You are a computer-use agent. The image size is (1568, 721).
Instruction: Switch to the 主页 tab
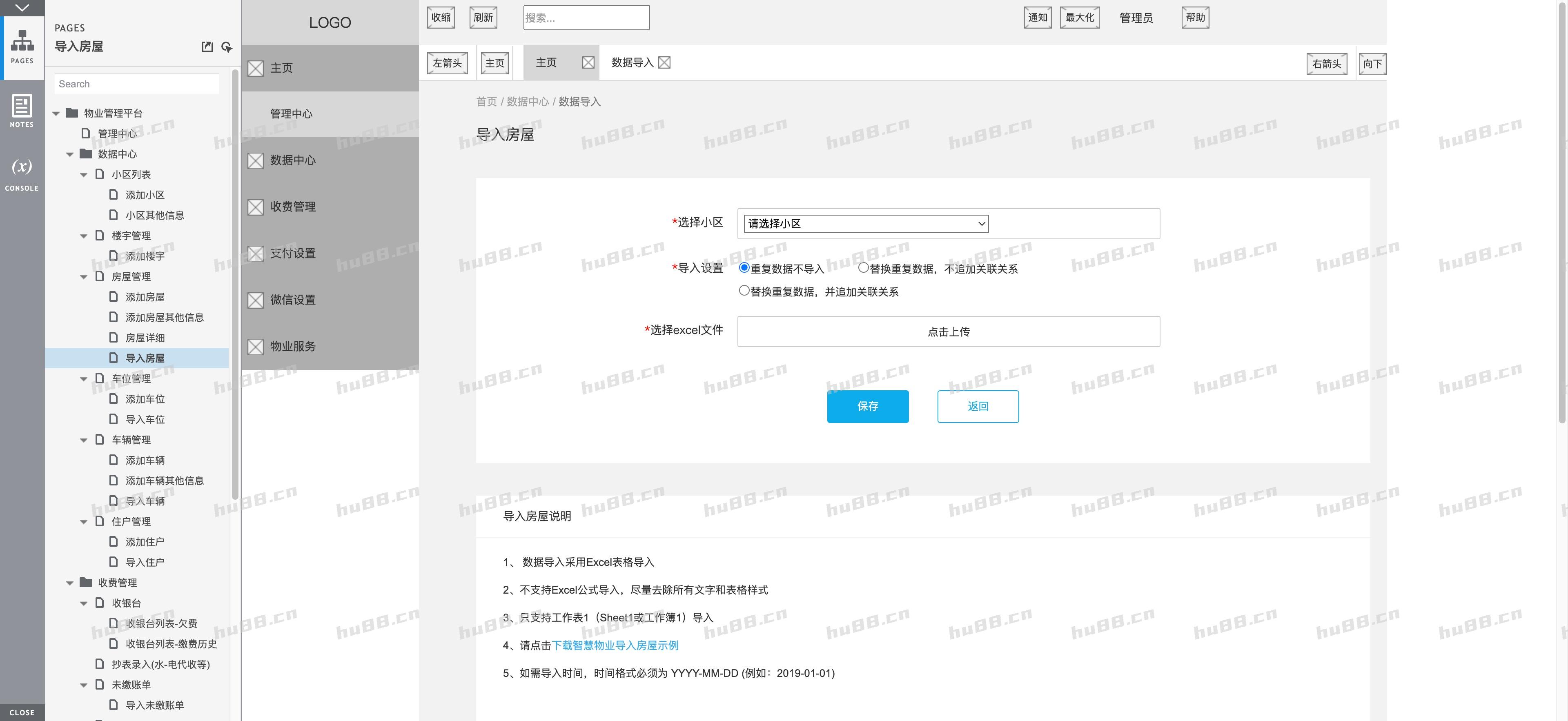point(547,62)
